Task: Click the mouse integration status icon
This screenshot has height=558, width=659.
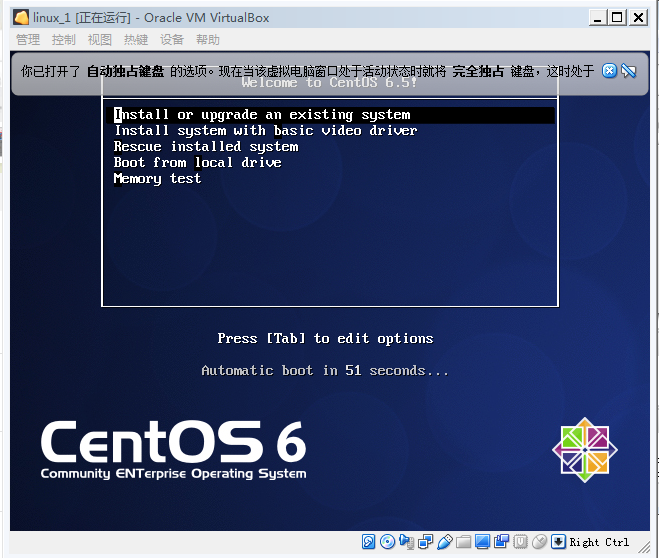Action: click(x=539, y=542)
